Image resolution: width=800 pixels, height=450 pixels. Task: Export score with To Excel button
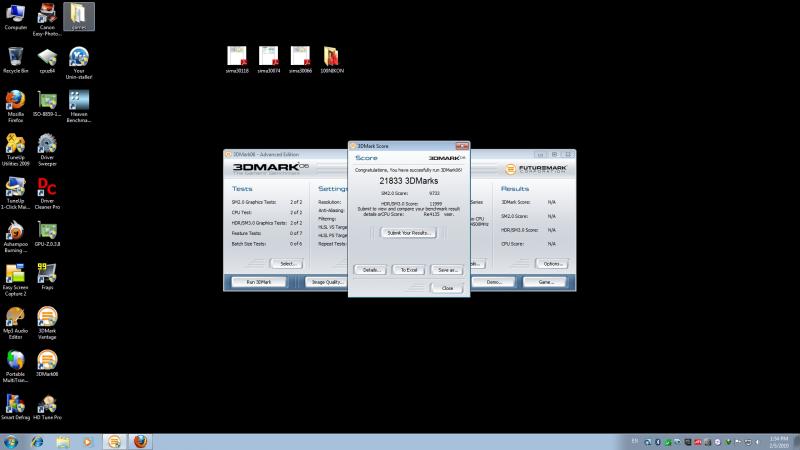pos(409,270)
